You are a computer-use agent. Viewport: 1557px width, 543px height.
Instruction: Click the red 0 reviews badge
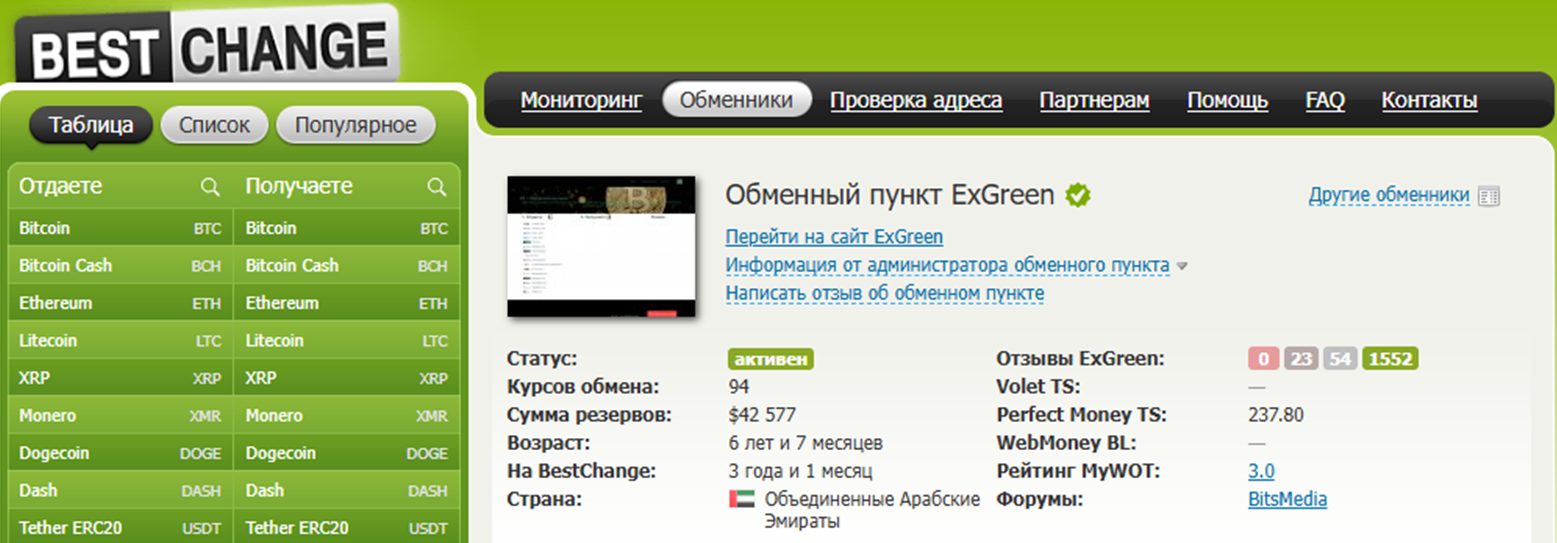tap(1264, 359)
